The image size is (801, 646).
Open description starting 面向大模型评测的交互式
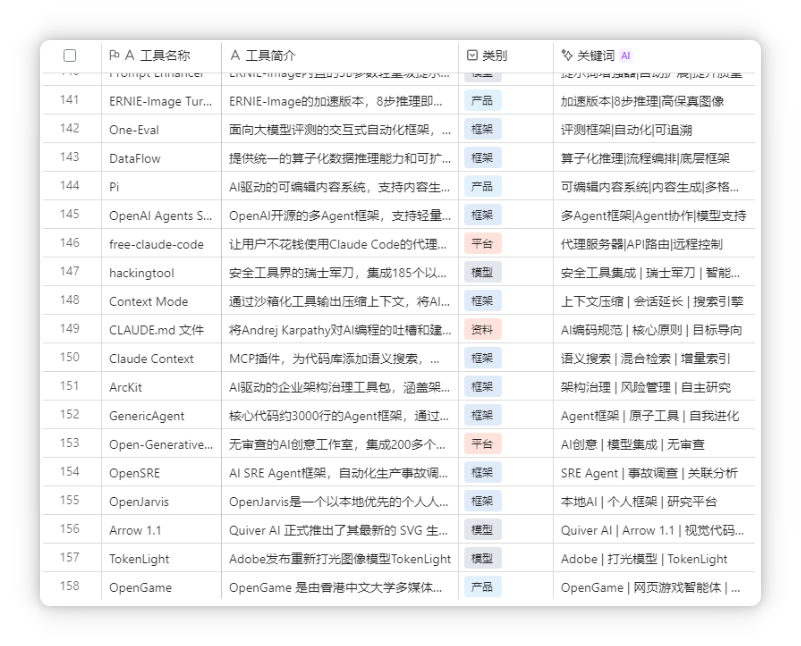click(340, 130)
